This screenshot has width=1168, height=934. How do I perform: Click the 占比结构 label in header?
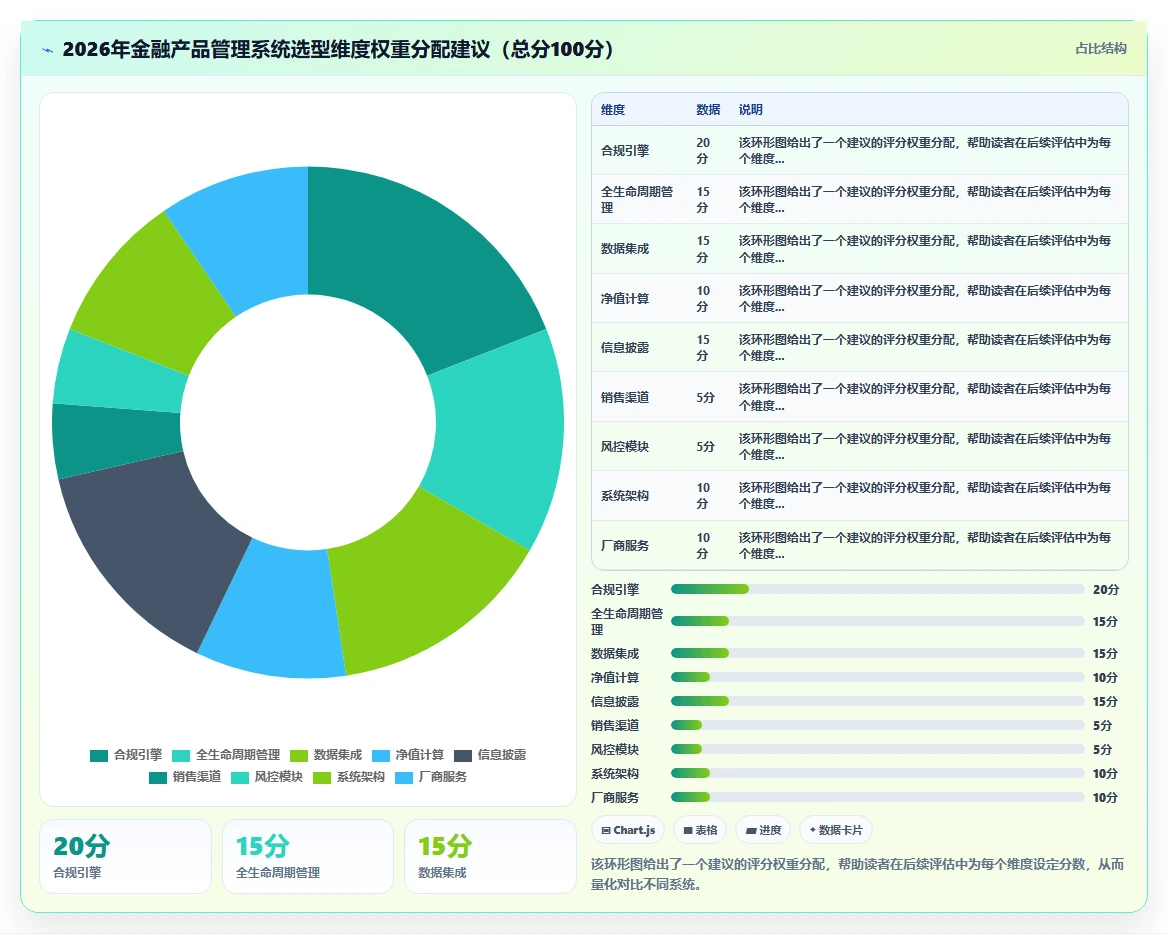pos(1100,48)
